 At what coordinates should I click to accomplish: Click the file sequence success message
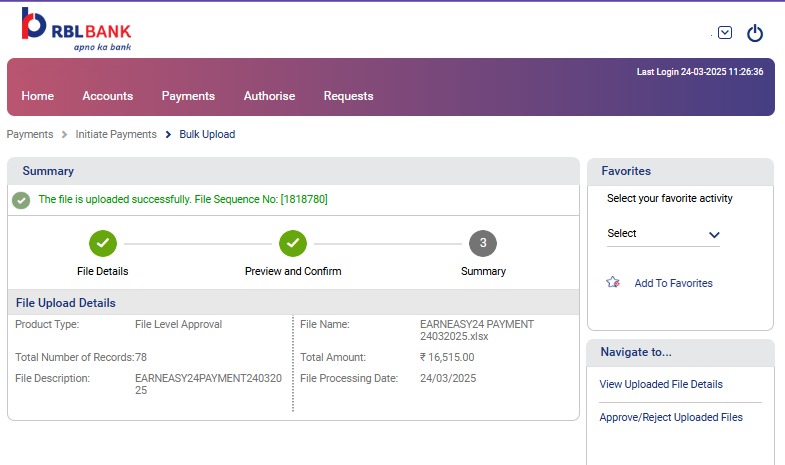(x=183, y=199)
